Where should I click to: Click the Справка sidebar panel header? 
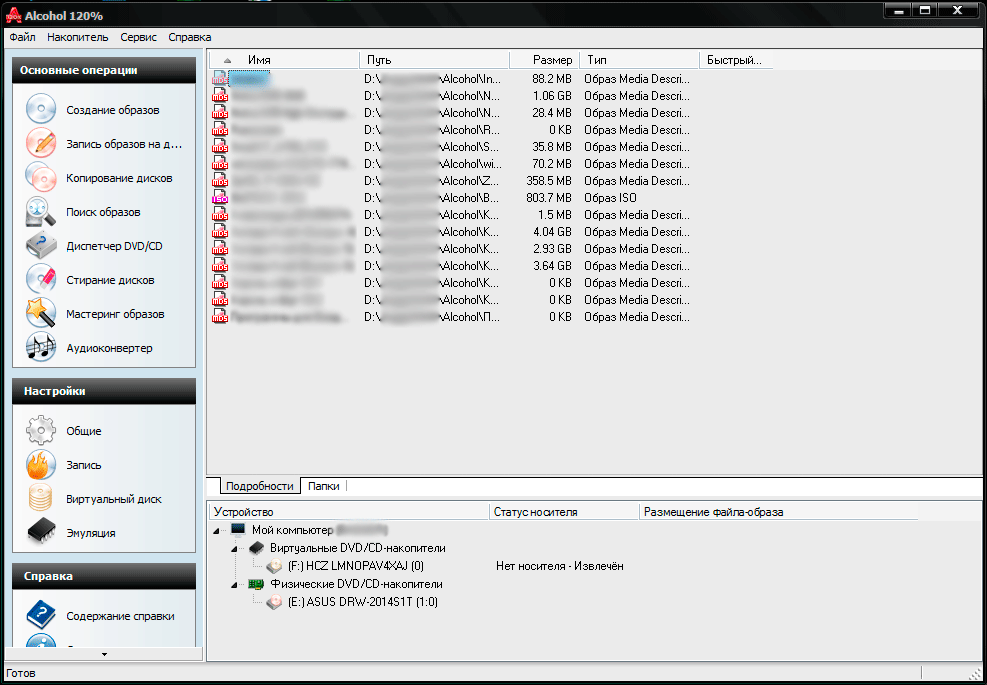click(x=104, y=576)
